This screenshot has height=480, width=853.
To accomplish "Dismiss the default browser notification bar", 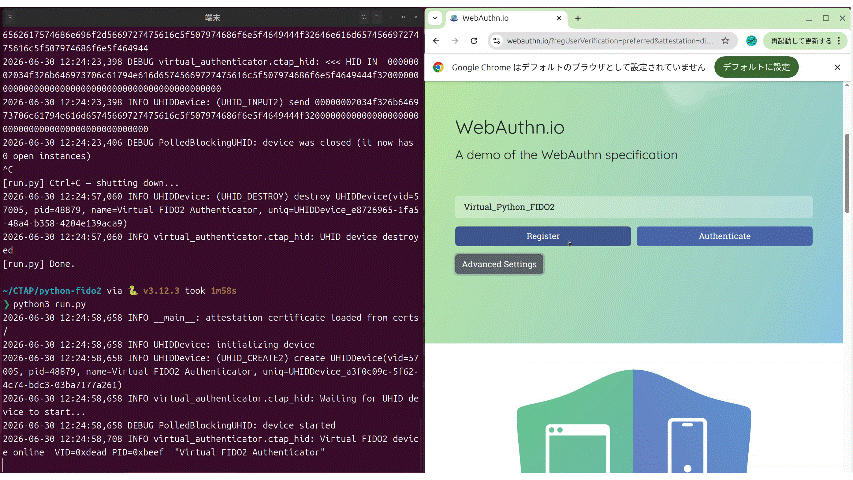I will point(837,67).
